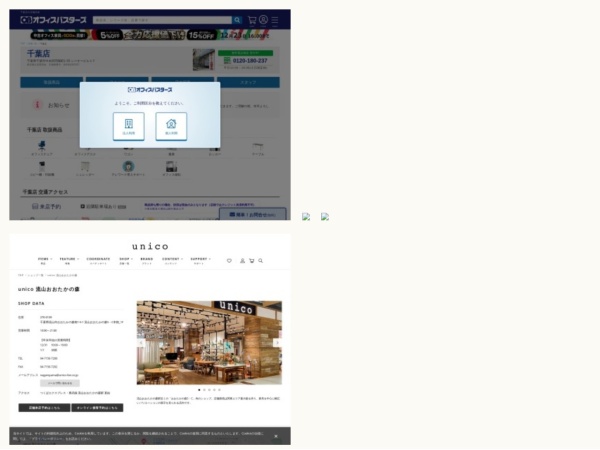Expand the CONTENT menu on unico
600x450 pixels.
tap(172, 261)
